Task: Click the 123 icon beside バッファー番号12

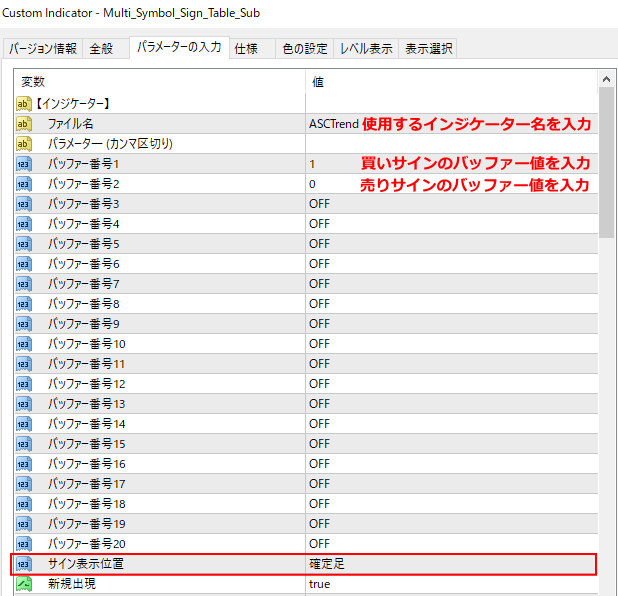Action: (24, 384)
